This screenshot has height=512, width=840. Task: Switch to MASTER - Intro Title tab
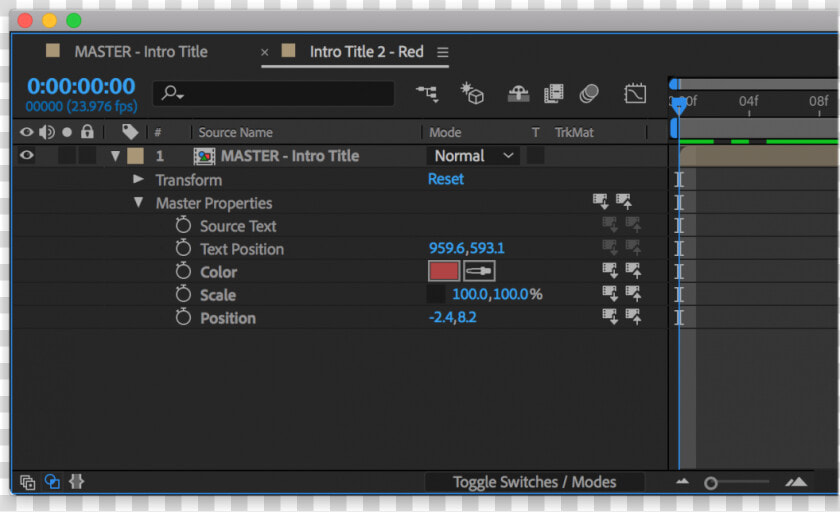[141, 51]
